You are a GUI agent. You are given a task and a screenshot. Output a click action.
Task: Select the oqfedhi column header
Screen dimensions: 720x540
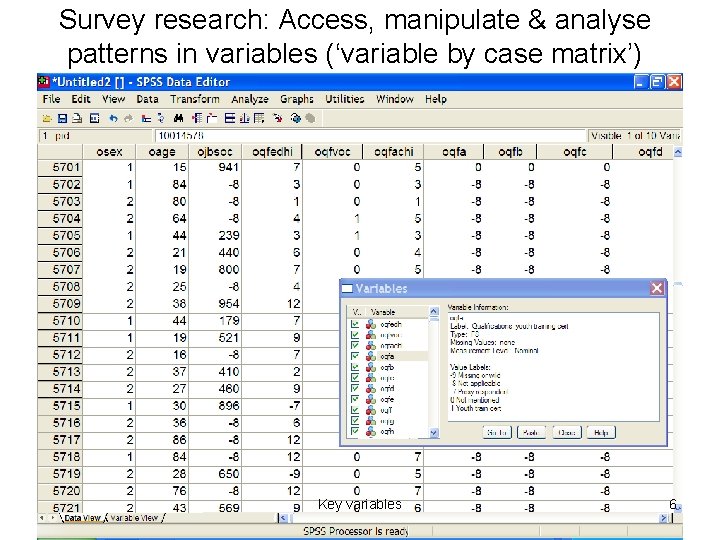coord(272,152)
